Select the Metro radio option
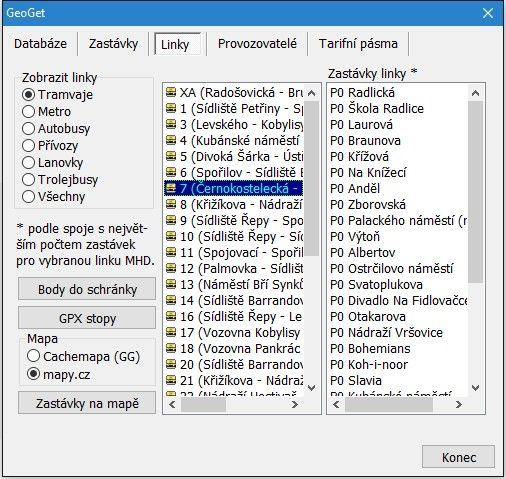Viewport: 506px width, 479px height. point(46,111)
